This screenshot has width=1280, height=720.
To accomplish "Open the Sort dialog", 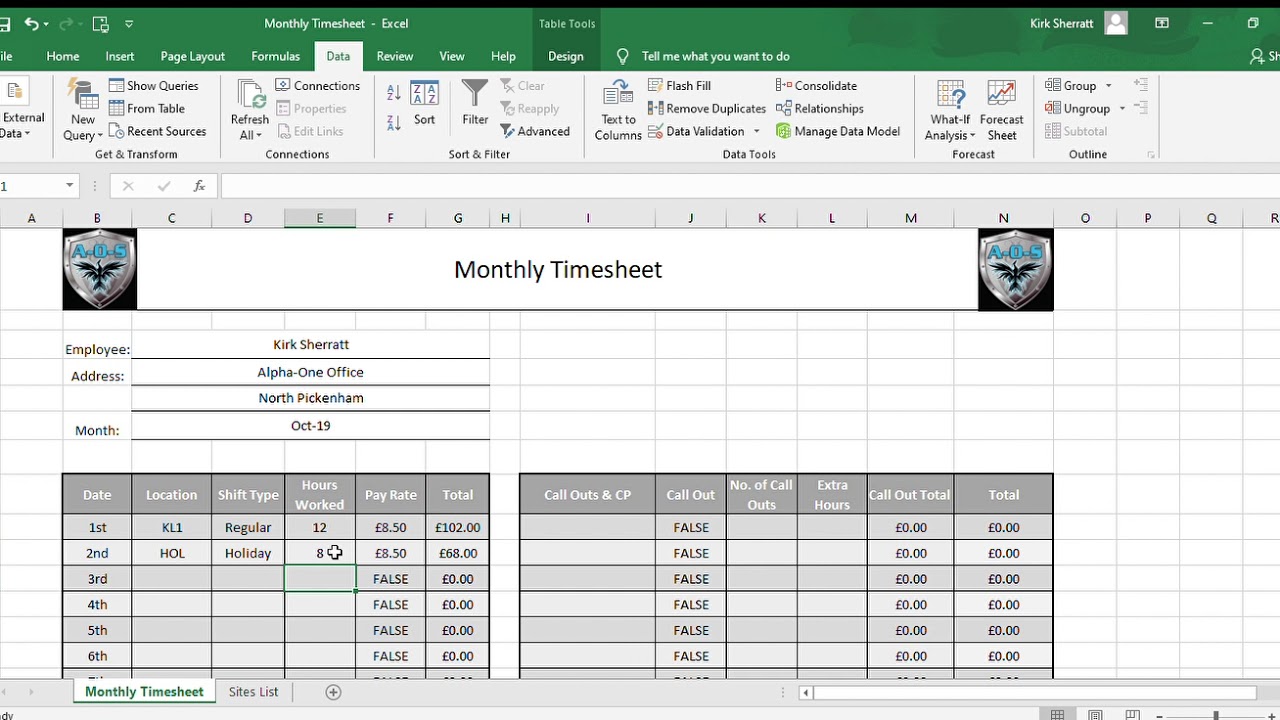I will [425, 104].
